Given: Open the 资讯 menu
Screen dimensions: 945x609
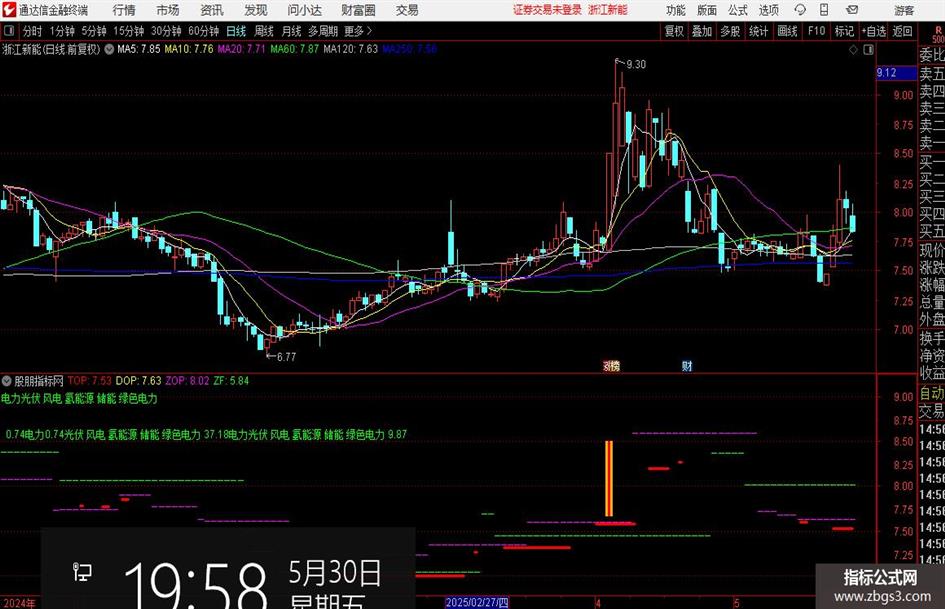Looking at the screenshot, I should [212, 10].
